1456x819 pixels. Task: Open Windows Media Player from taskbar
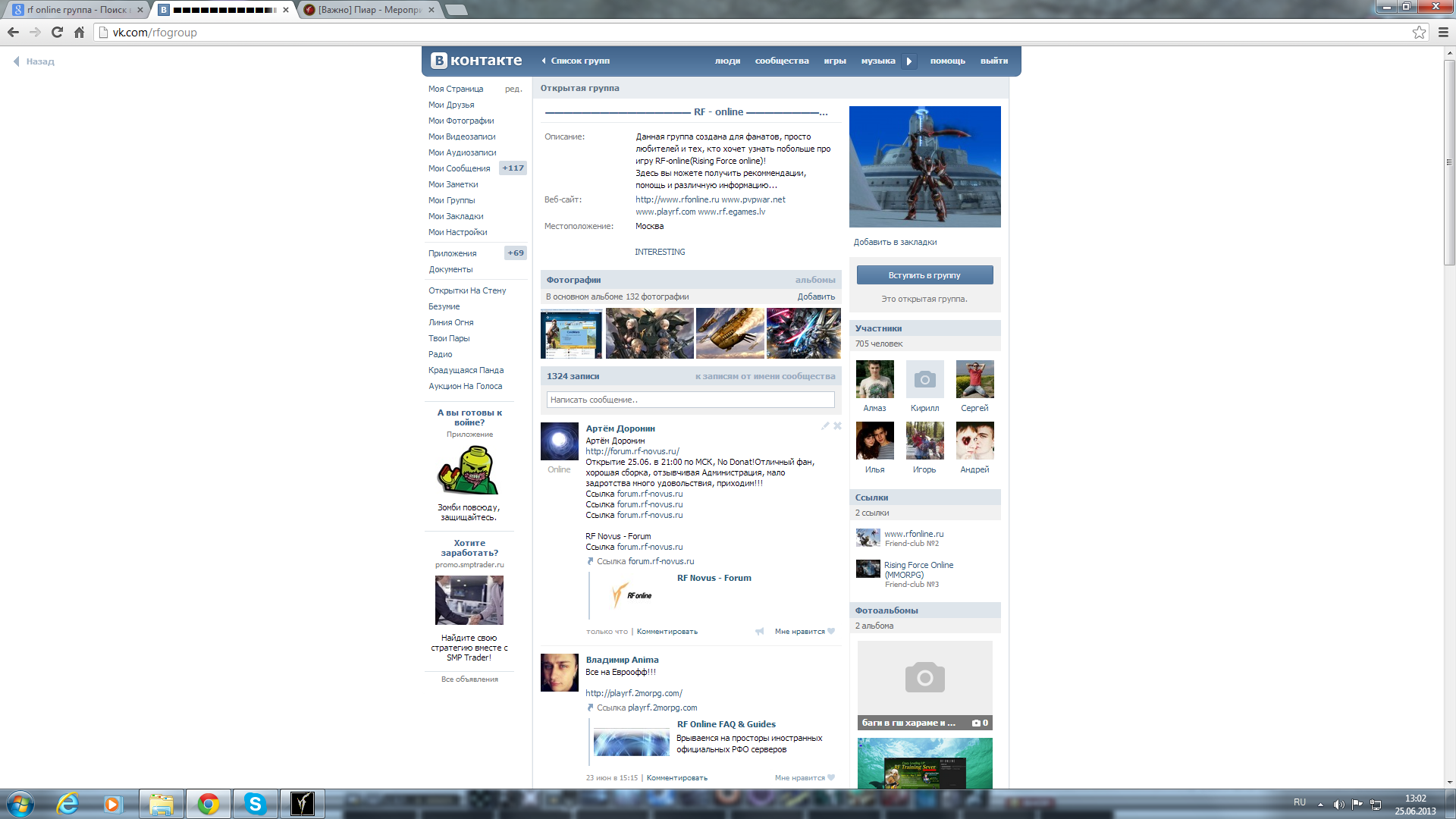113,804
